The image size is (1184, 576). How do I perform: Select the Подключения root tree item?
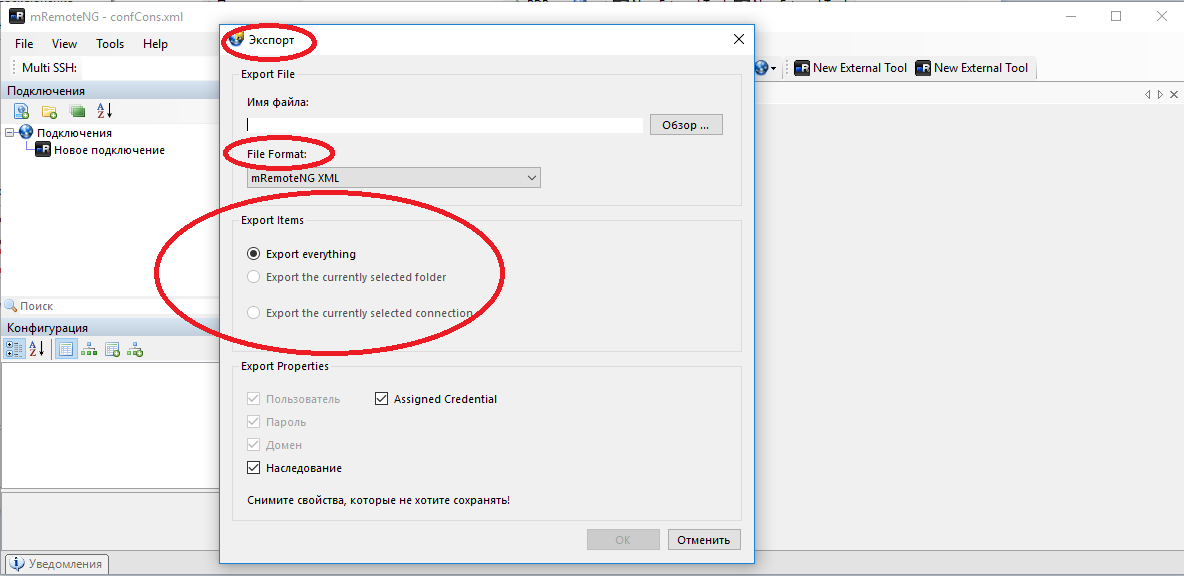tap(74, 133)
